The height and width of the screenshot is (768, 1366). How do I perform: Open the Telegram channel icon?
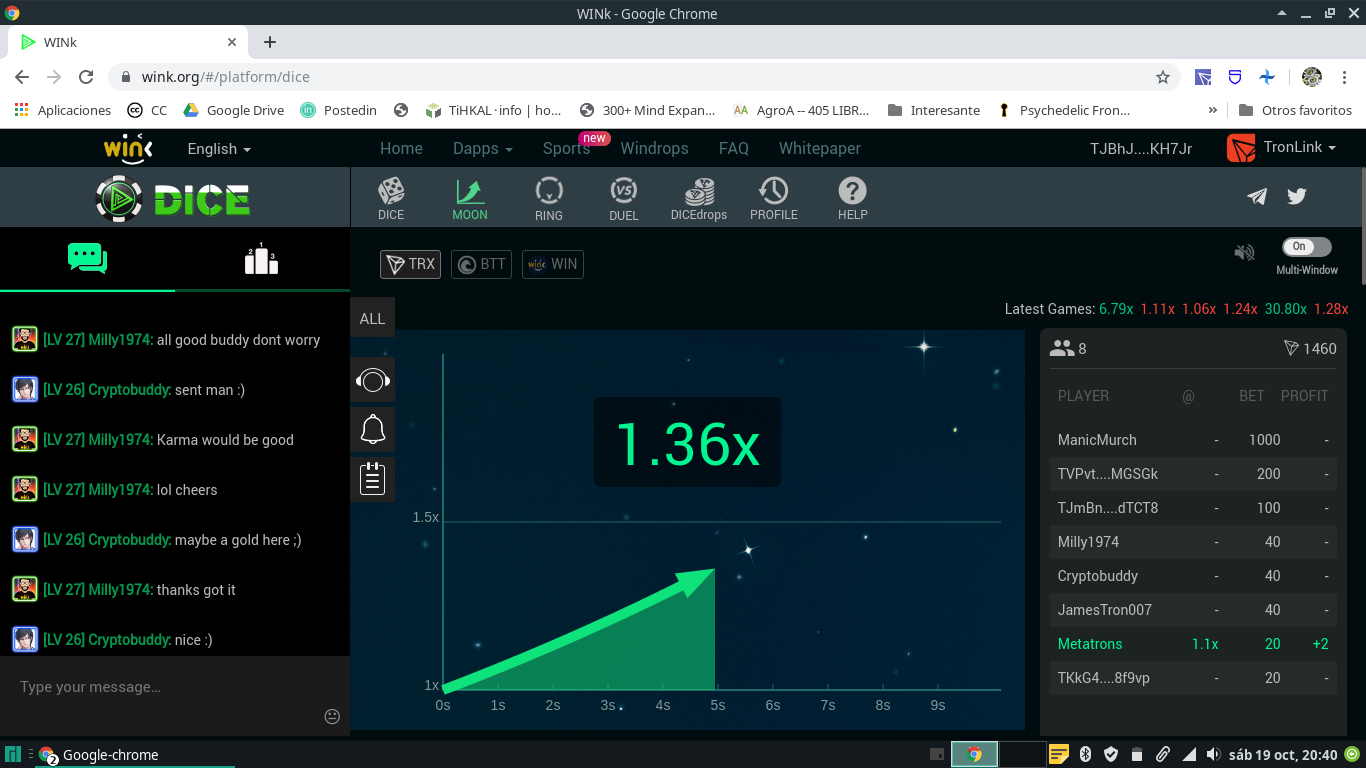tap(1257, 196)
